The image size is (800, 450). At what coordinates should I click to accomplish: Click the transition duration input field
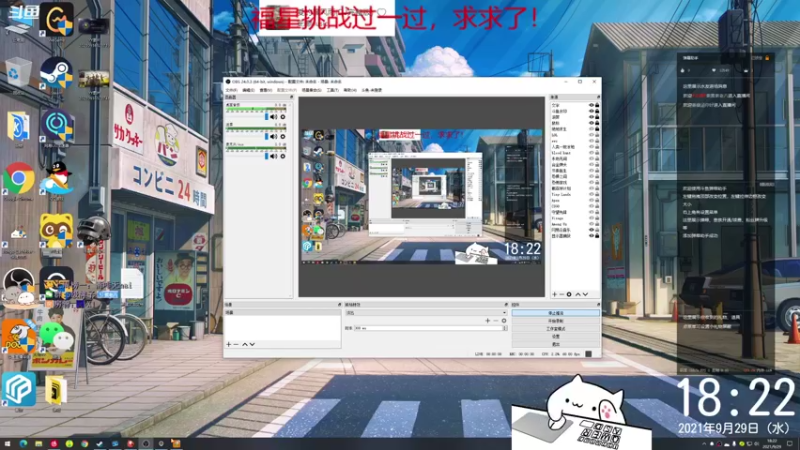(x=428, y=328)
